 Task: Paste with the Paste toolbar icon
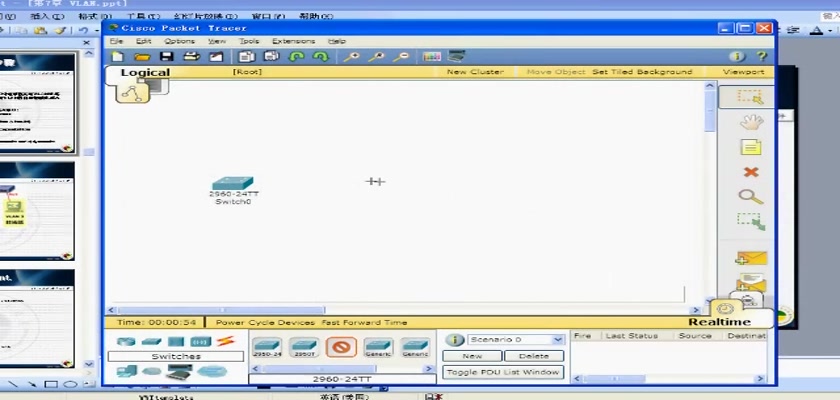[x=272, y=56]
